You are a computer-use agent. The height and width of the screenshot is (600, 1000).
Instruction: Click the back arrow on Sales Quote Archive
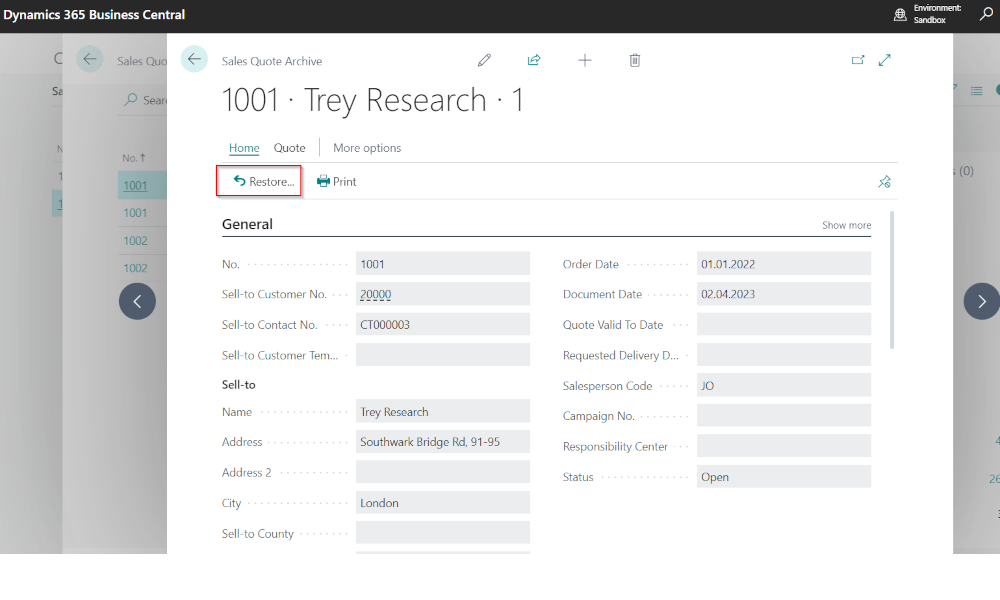tap(194, 59)
